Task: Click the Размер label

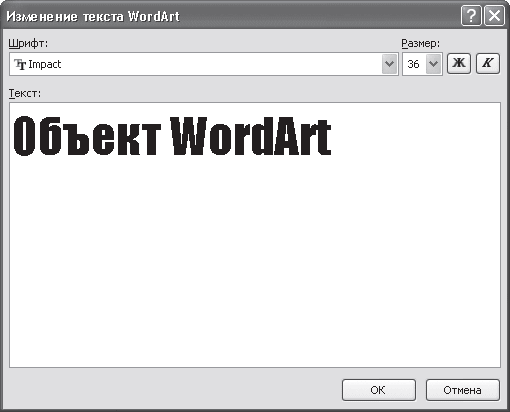Action: 421,44
